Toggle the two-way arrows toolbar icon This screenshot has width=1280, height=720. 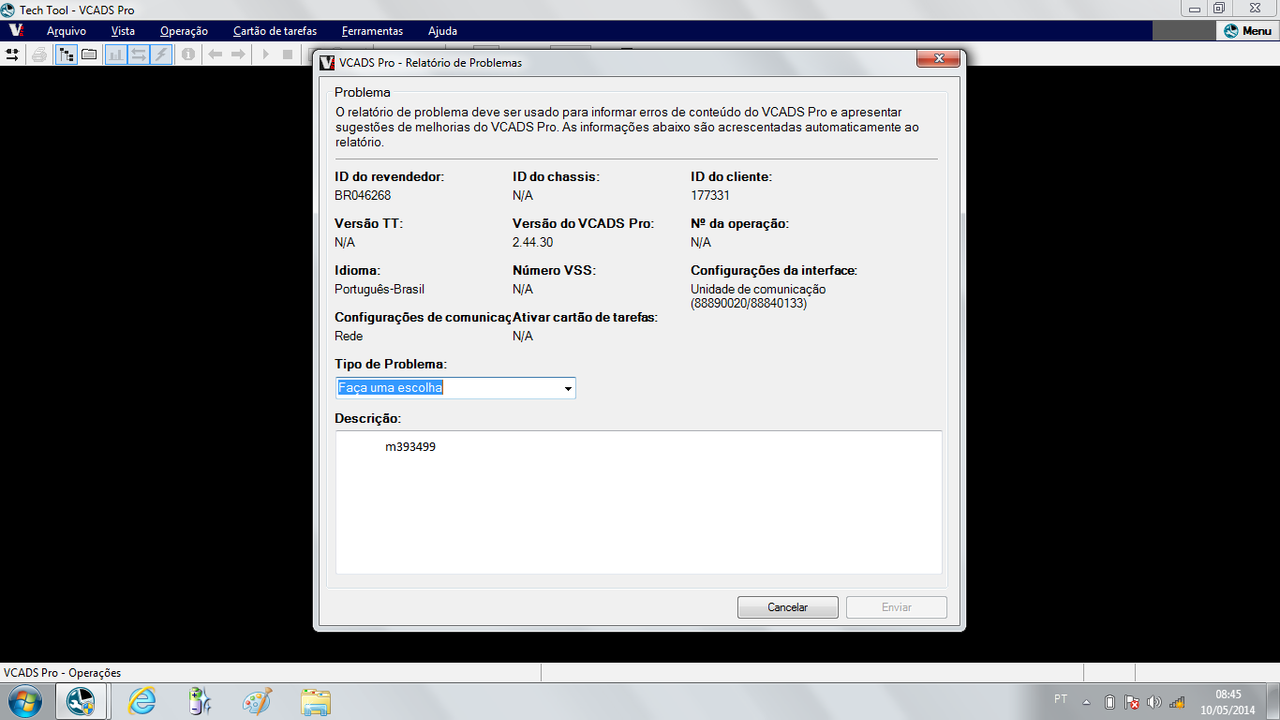coord(139,54)
